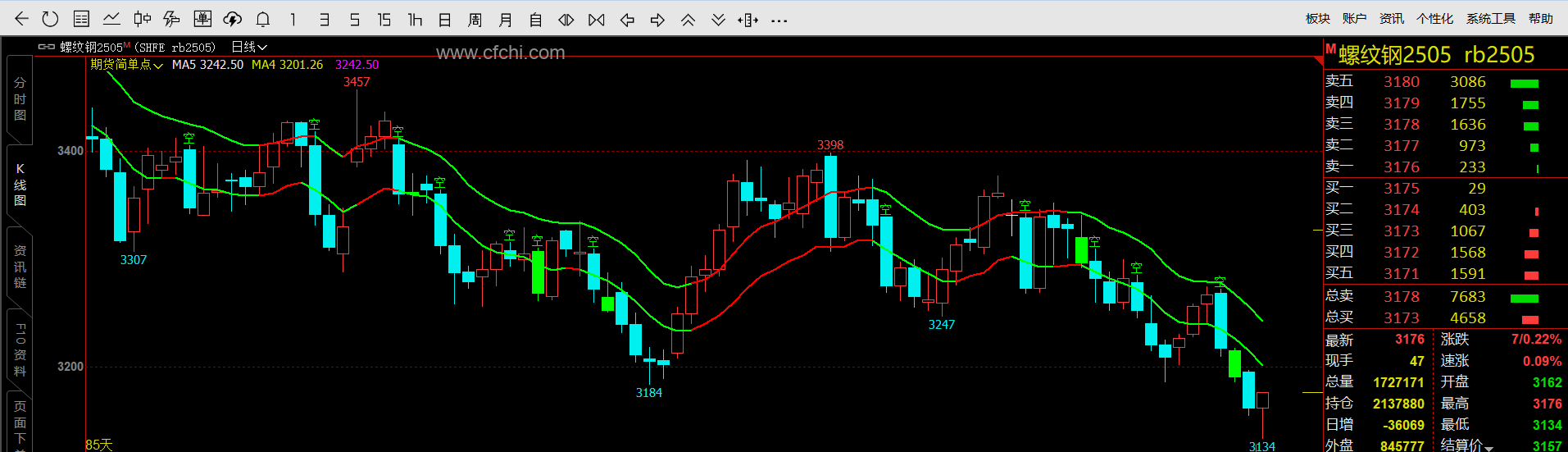Click the outward-pointing triangles icon
The height and width of the screenshot is (452, 1568).
coord(566,19)
